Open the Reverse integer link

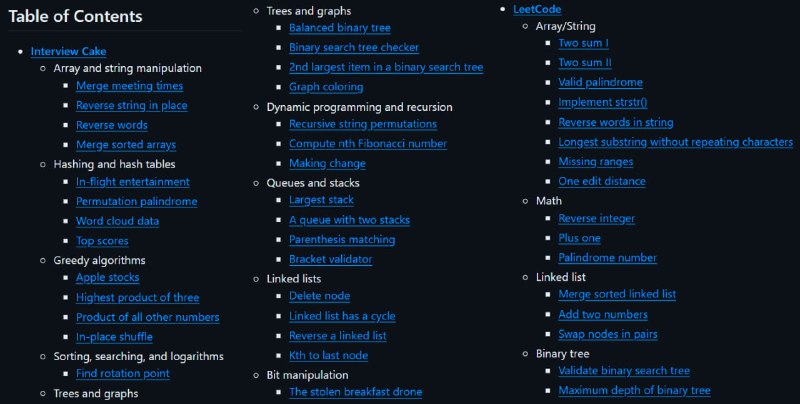pos(597,219)
